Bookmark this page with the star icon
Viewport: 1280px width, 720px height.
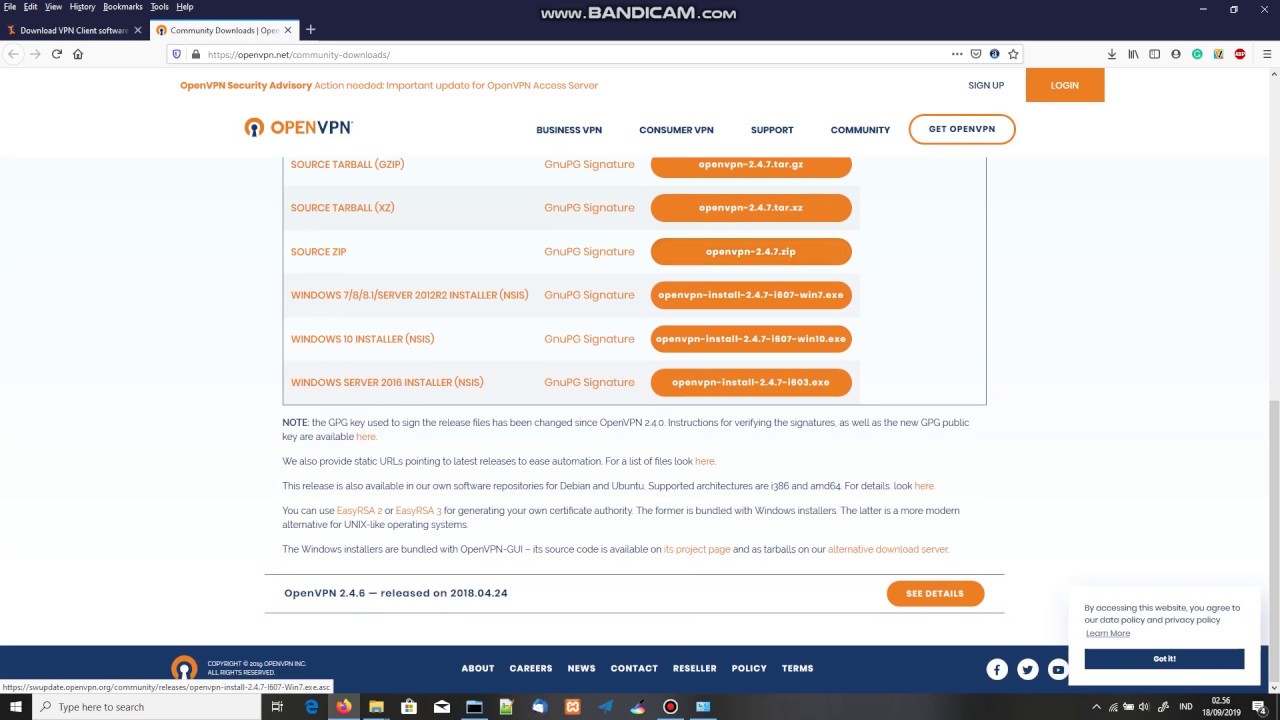(x=1013, y=54)
